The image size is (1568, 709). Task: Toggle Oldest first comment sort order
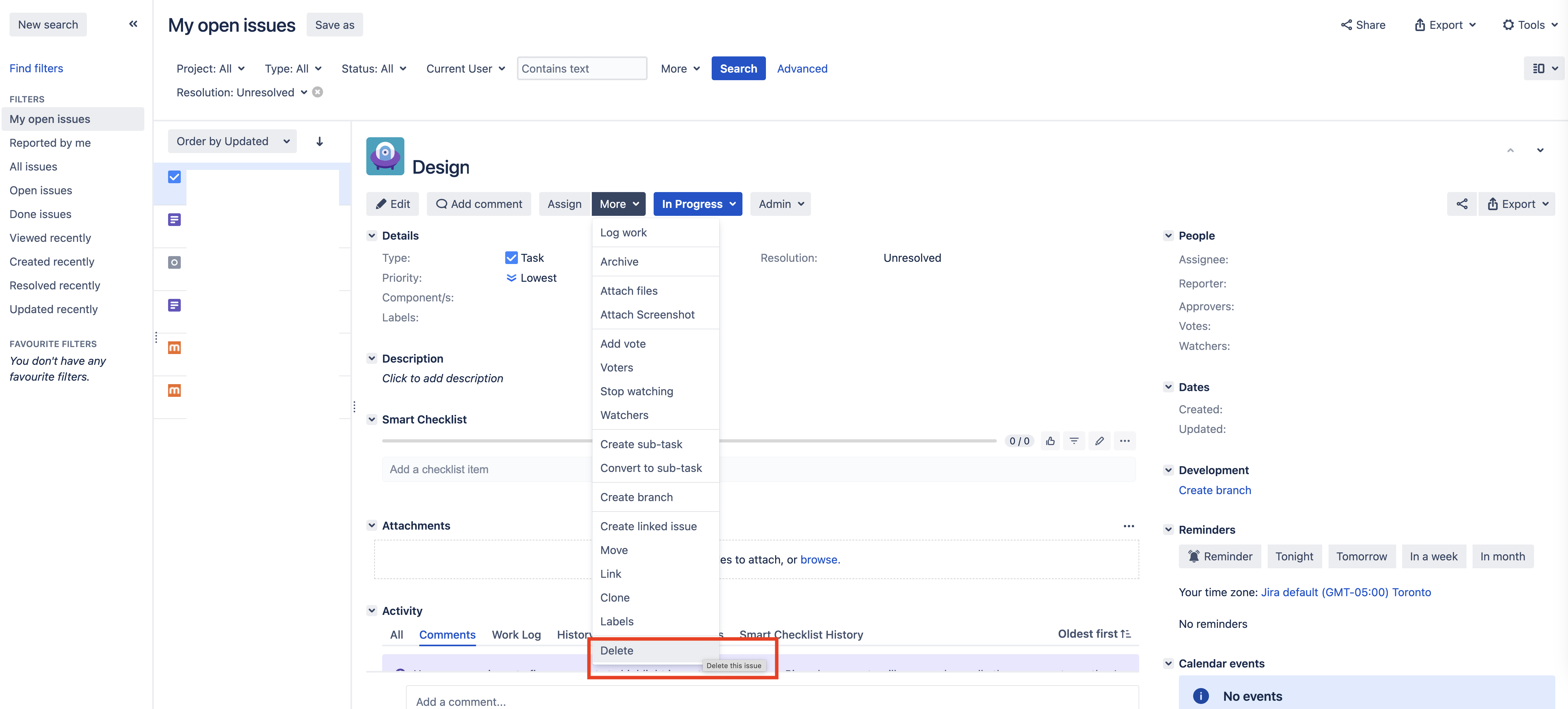click(x=1094, y=634)
